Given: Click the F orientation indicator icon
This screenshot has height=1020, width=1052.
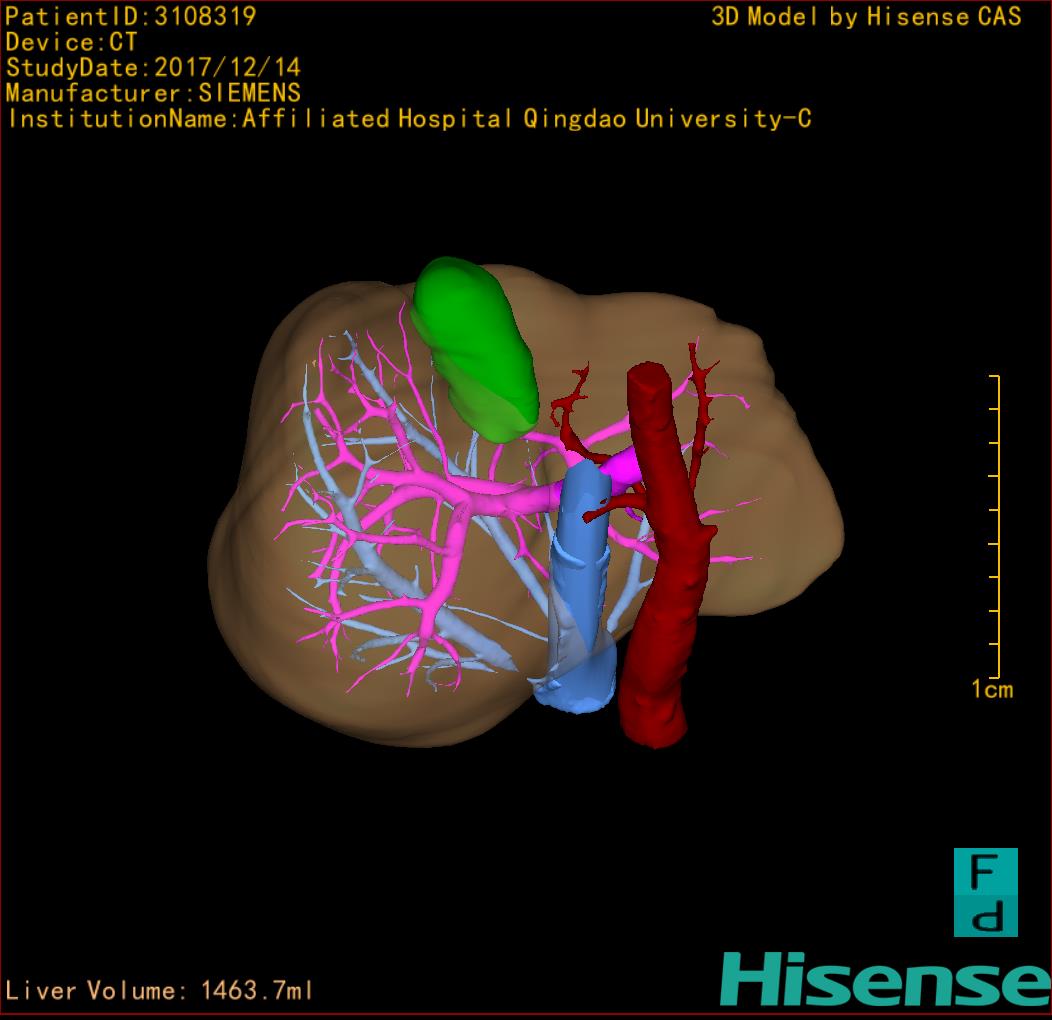Looking at the screenshot, I should (985, 892).
